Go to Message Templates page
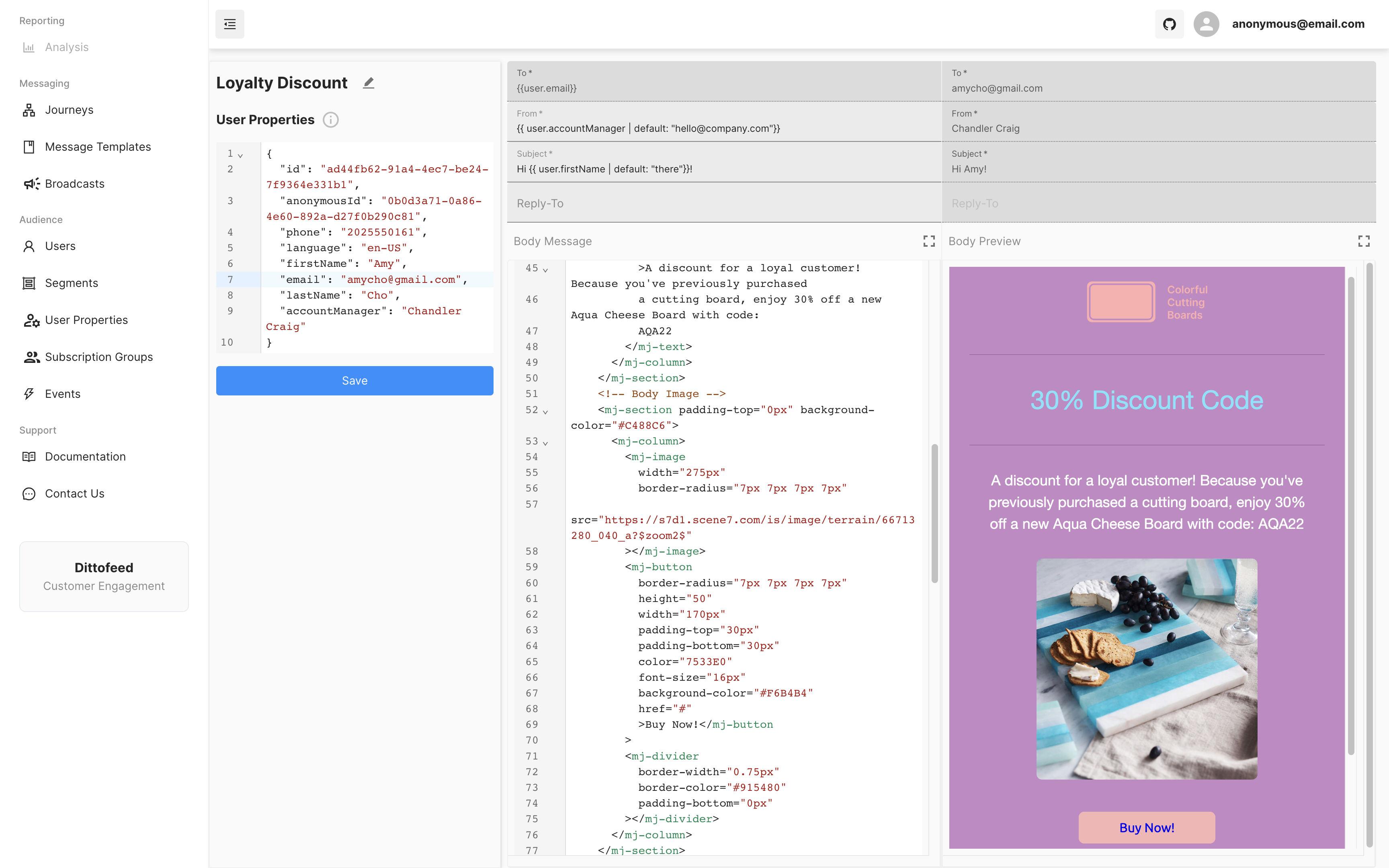This screenshot has width=1389, height=868. (98, 147)
